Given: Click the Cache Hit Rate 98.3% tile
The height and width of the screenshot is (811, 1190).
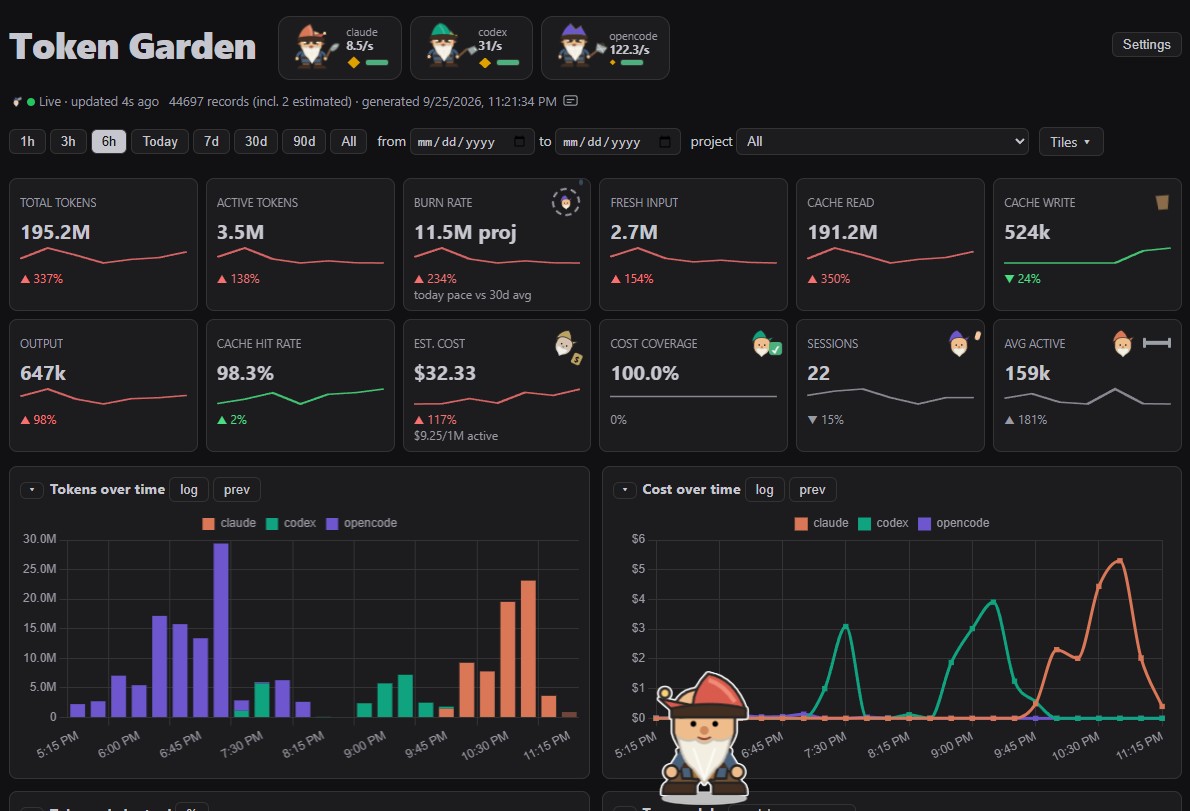Looking at the screenshot, I should [300, 385].
